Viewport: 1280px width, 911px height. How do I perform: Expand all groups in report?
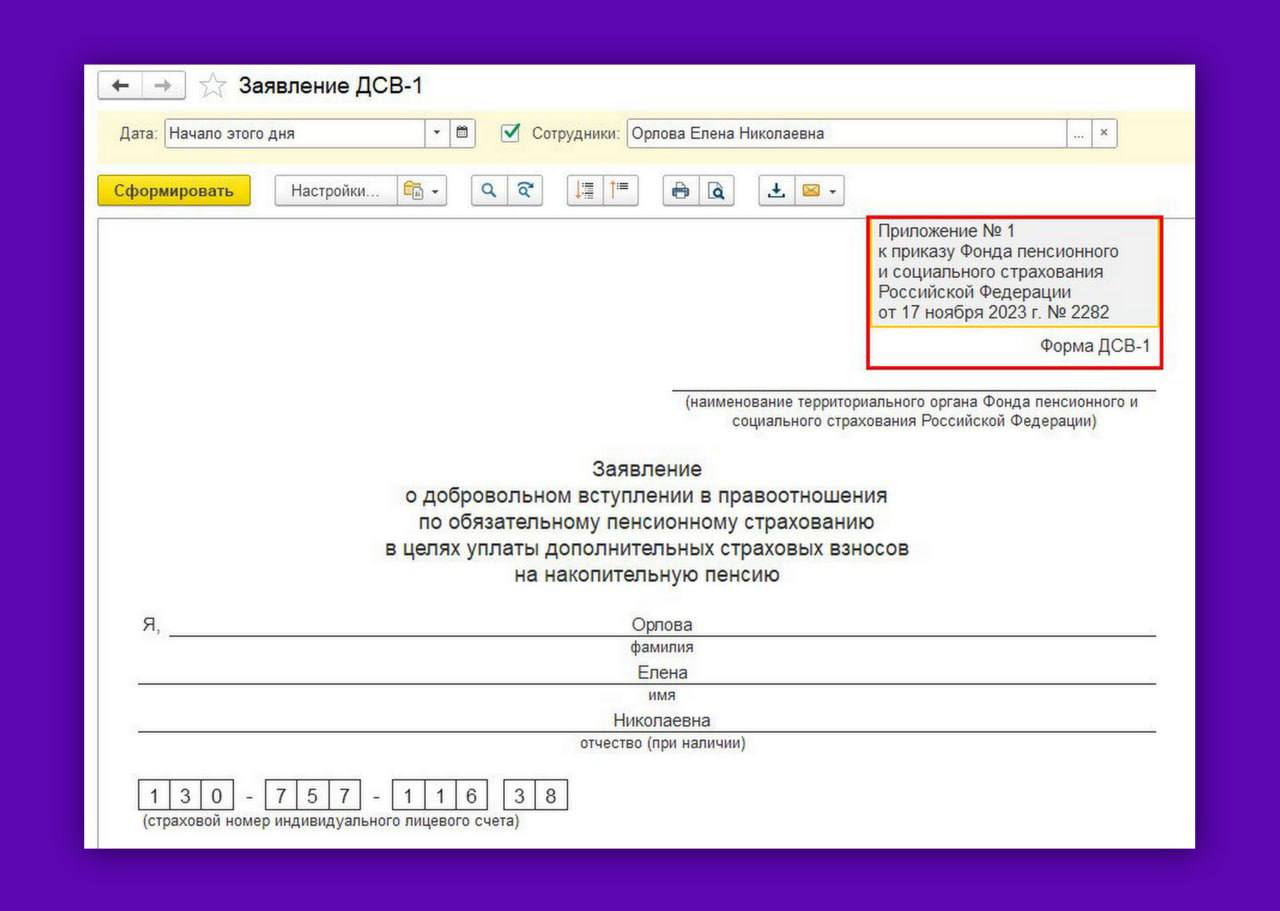click(585, 191)
